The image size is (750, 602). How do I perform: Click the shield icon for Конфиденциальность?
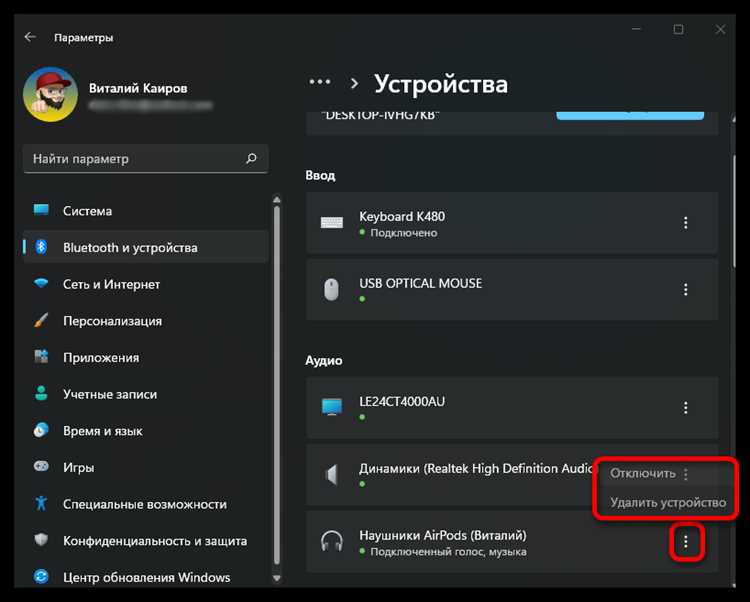click(41, 540)
